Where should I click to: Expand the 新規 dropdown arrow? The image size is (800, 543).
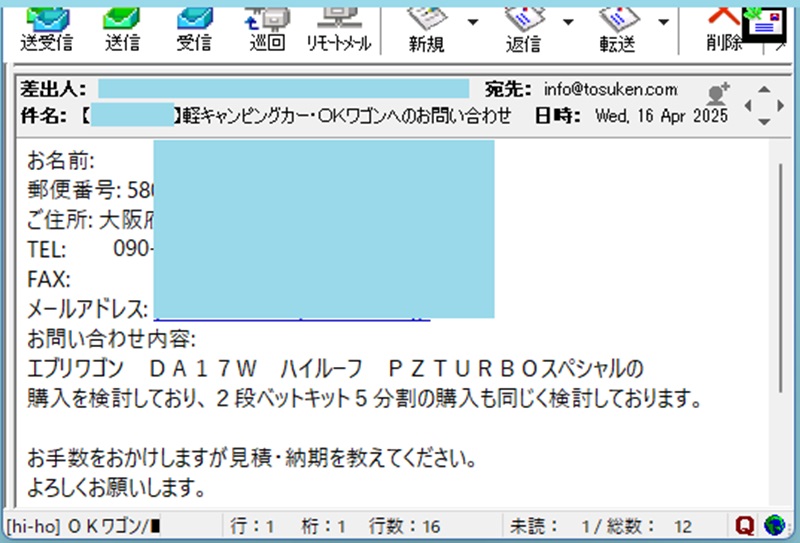(x=472, y=22)
